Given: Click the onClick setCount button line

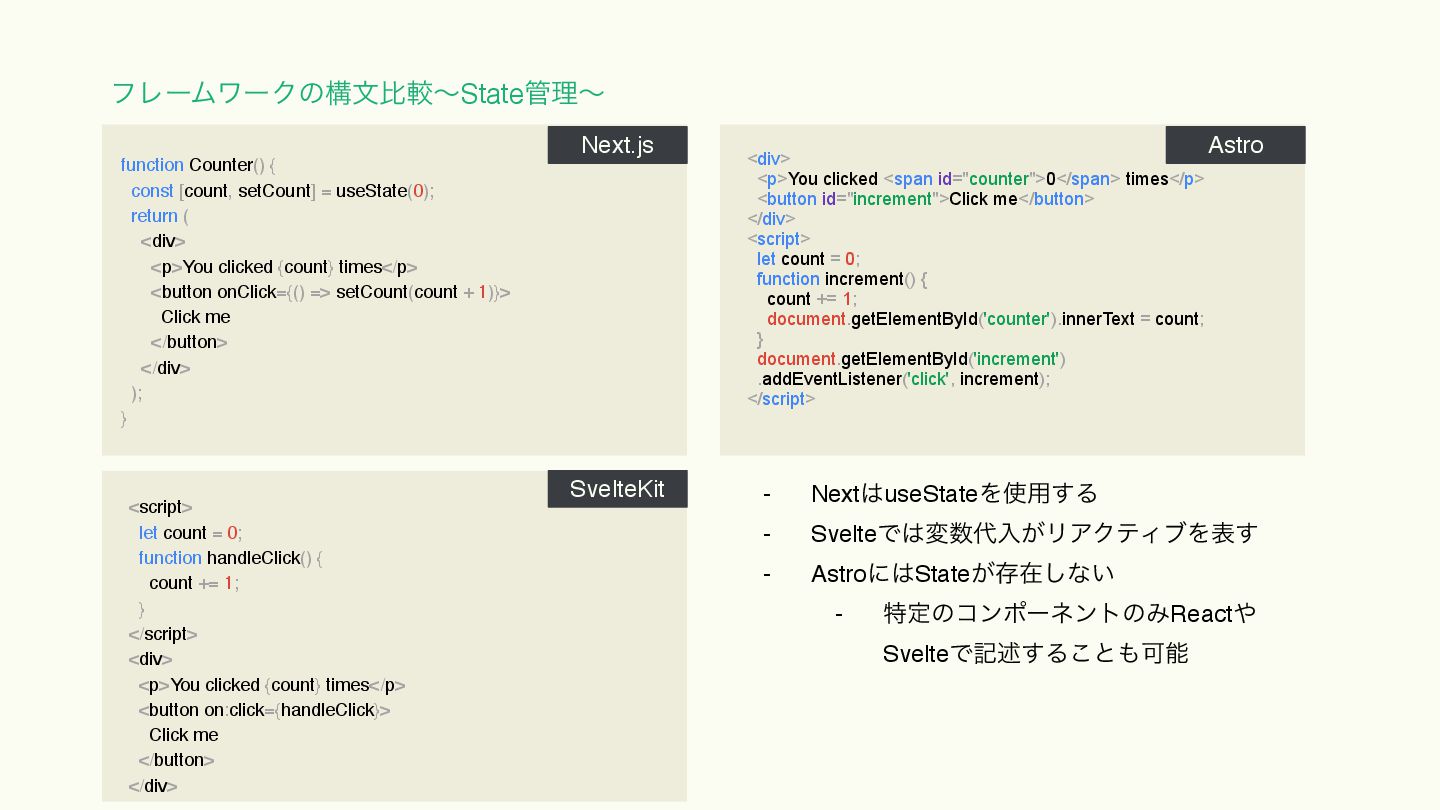Looking at the screenshot, I should (331, 292).
